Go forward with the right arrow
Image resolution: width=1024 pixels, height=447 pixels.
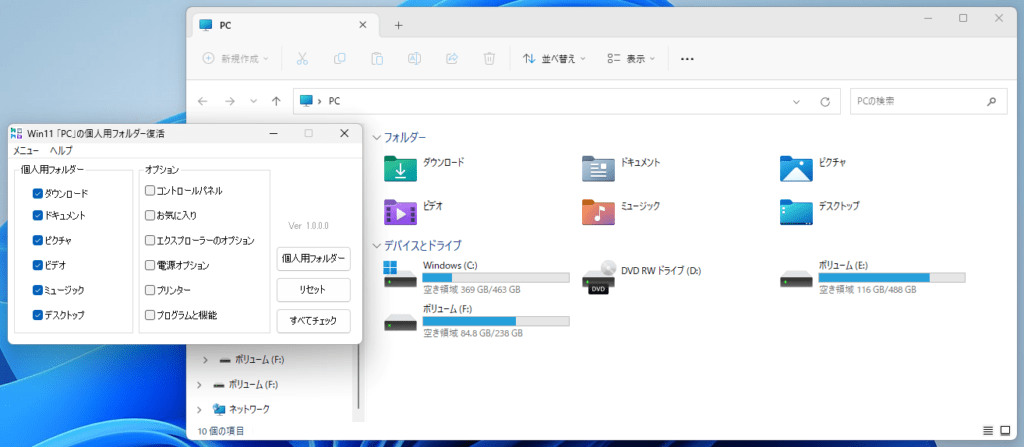coord(229,101)
